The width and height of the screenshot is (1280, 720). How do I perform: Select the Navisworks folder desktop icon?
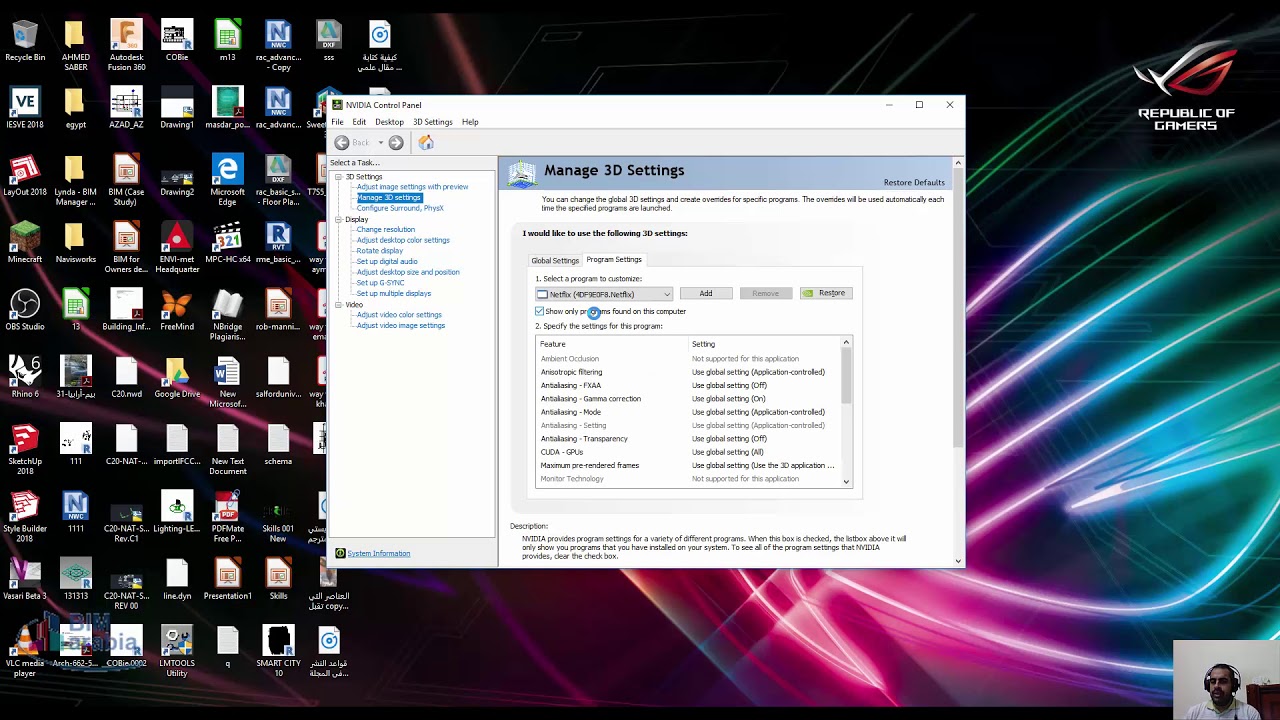75,243
